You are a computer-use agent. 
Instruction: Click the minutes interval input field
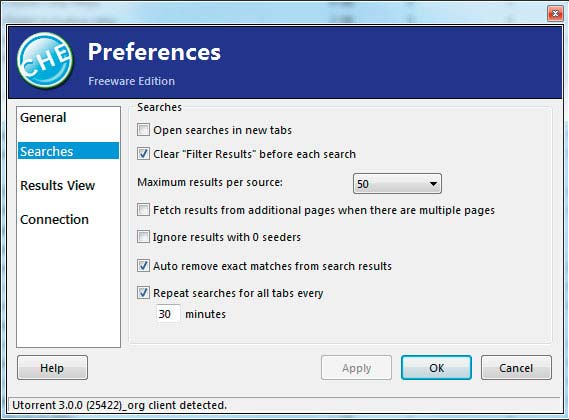click(168, 314)
